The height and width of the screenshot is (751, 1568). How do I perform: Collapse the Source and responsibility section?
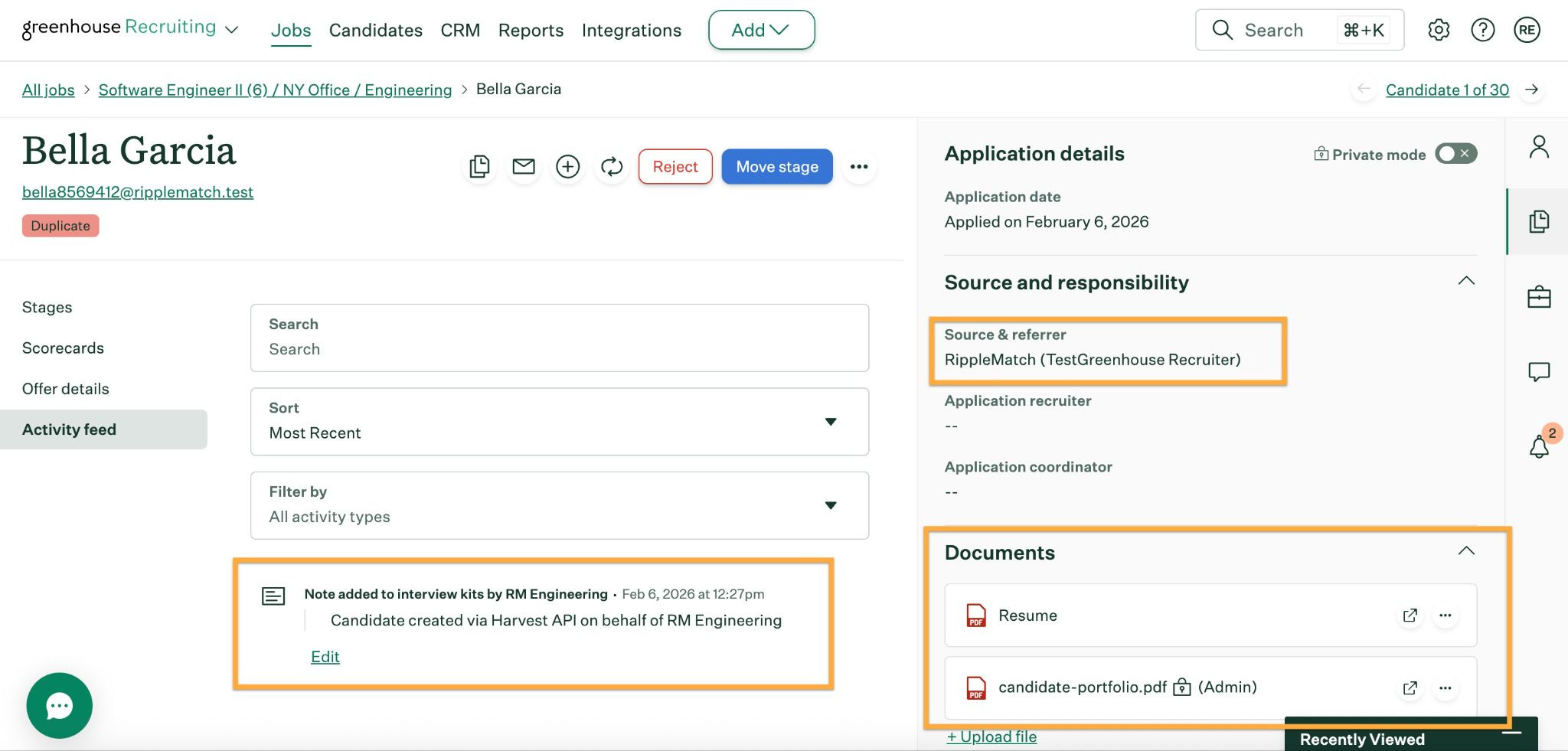(x=1466, y=281)
